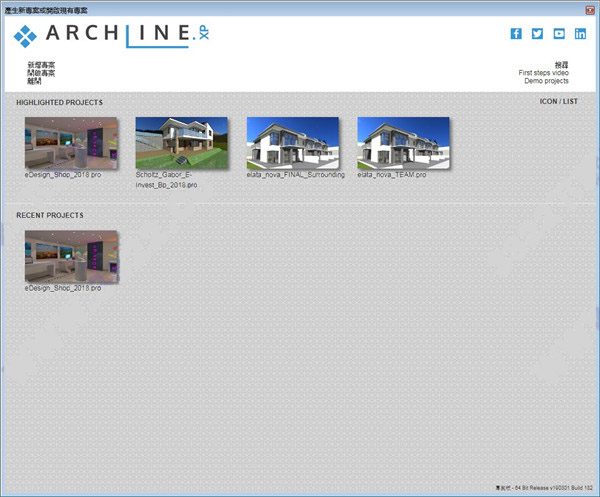This screenshot has width=600, height=497.
Task: Switch project view to LIST
Action: tap(570, 101)
